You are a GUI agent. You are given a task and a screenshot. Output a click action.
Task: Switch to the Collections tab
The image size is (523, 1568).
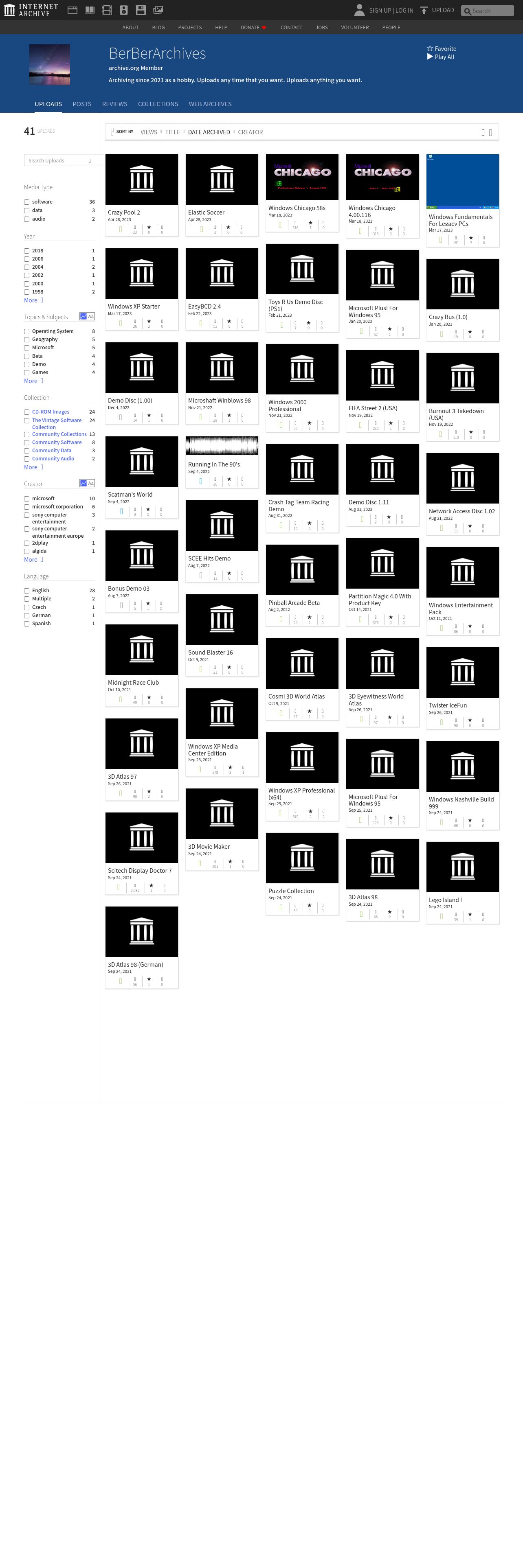pos(158,104)
